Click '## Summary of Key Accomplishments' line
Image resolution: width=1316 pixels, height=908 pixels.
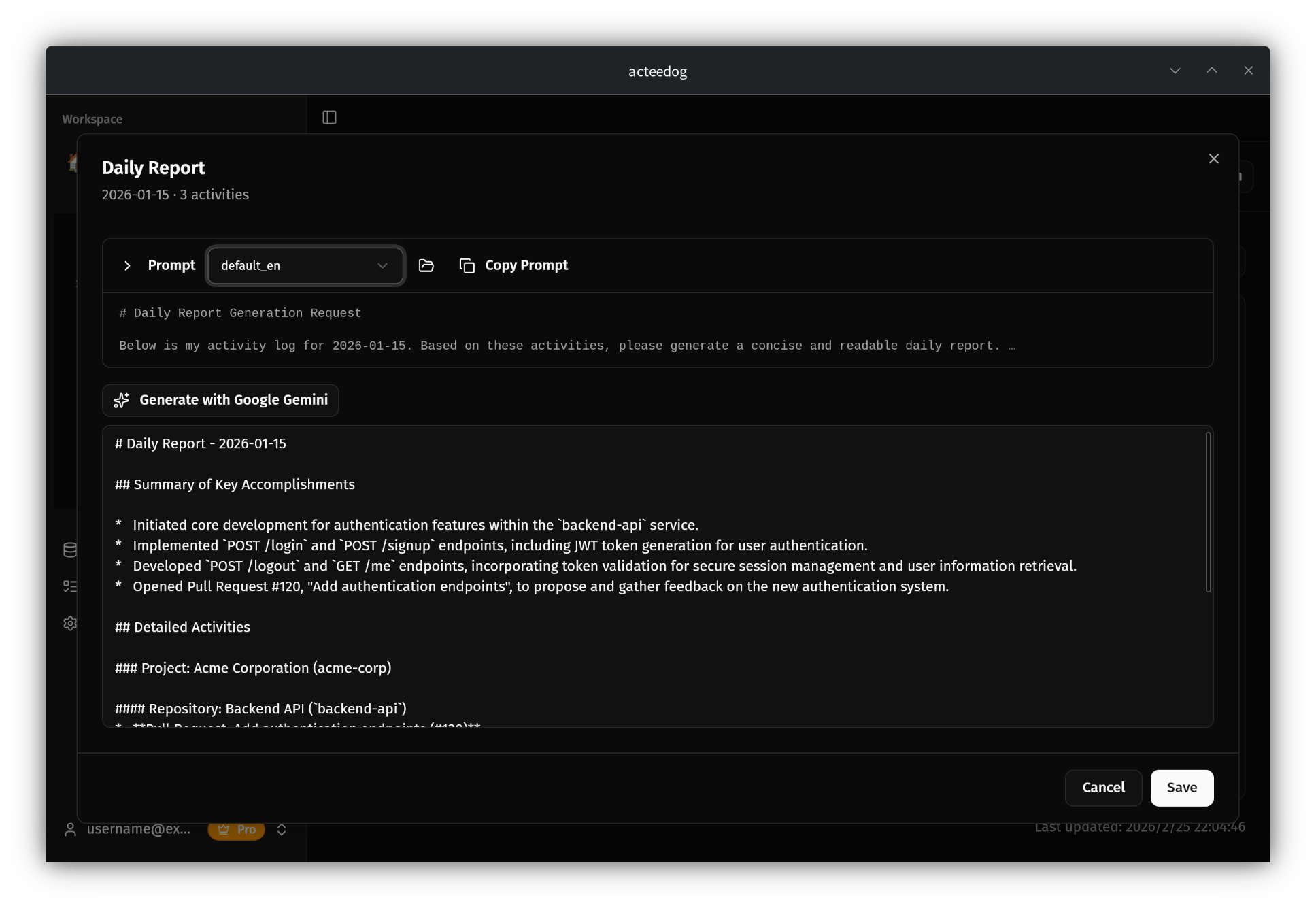point(235,484)
